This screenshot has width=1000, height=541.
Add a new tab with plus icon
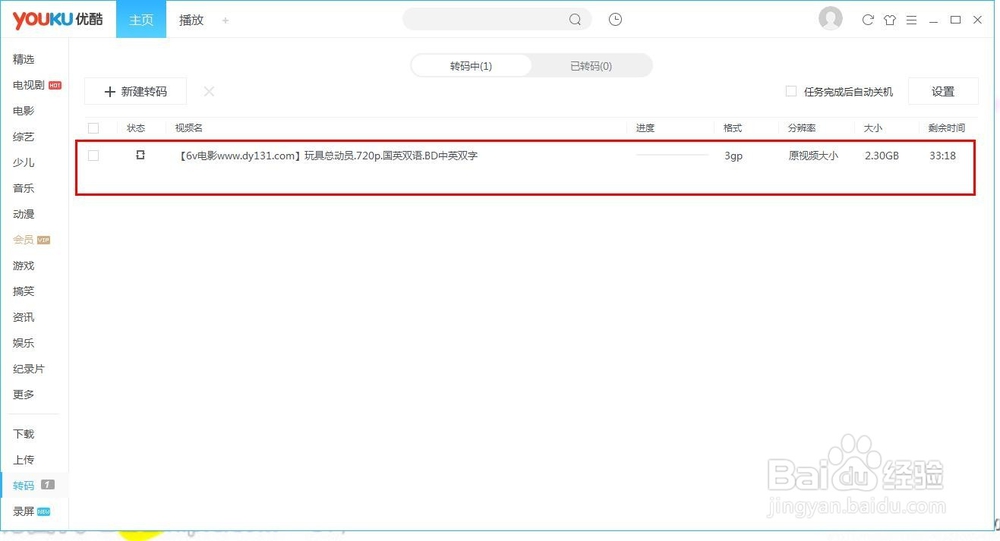(225, 20)
